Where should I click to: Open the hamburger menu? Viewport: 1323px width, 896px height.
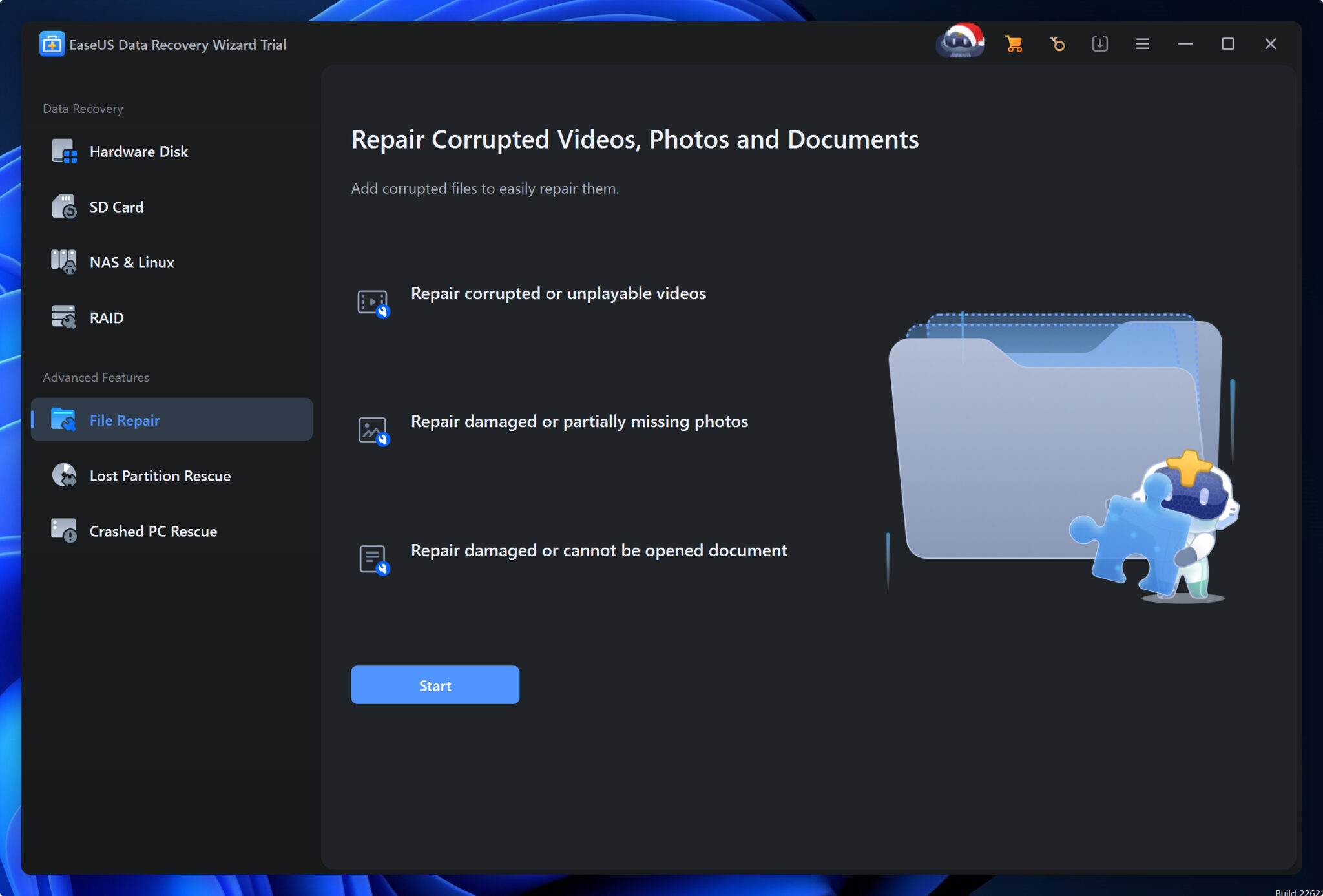pos(1143,43)
